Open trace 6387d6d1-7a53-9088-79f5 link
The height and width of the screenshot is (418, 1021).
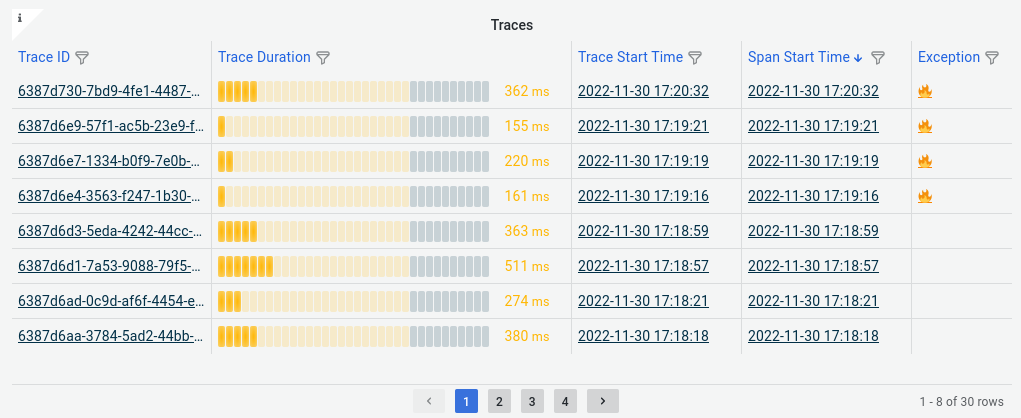(111, 266)
